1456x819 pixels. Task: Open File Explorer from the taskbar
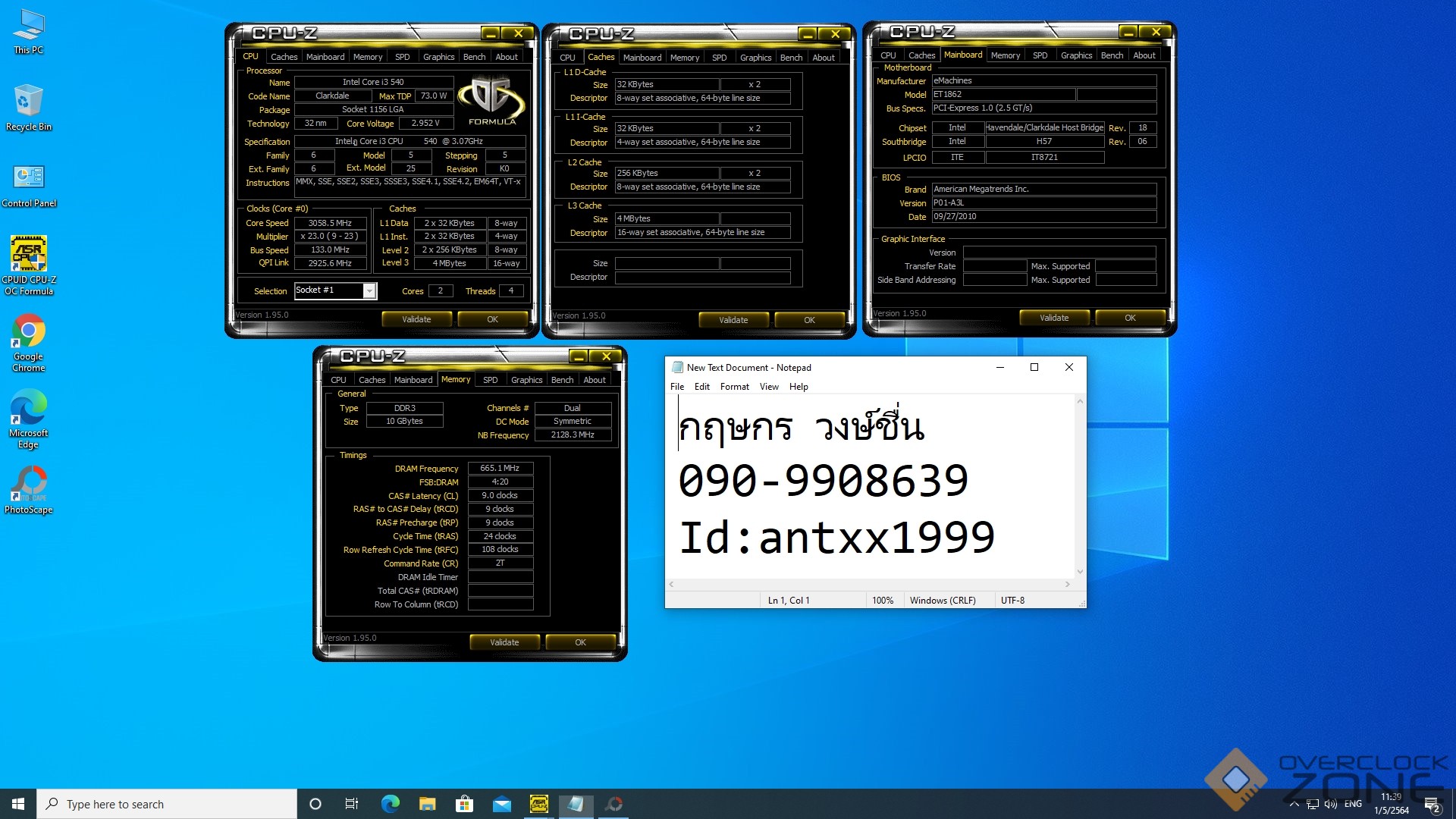(427, 804)
